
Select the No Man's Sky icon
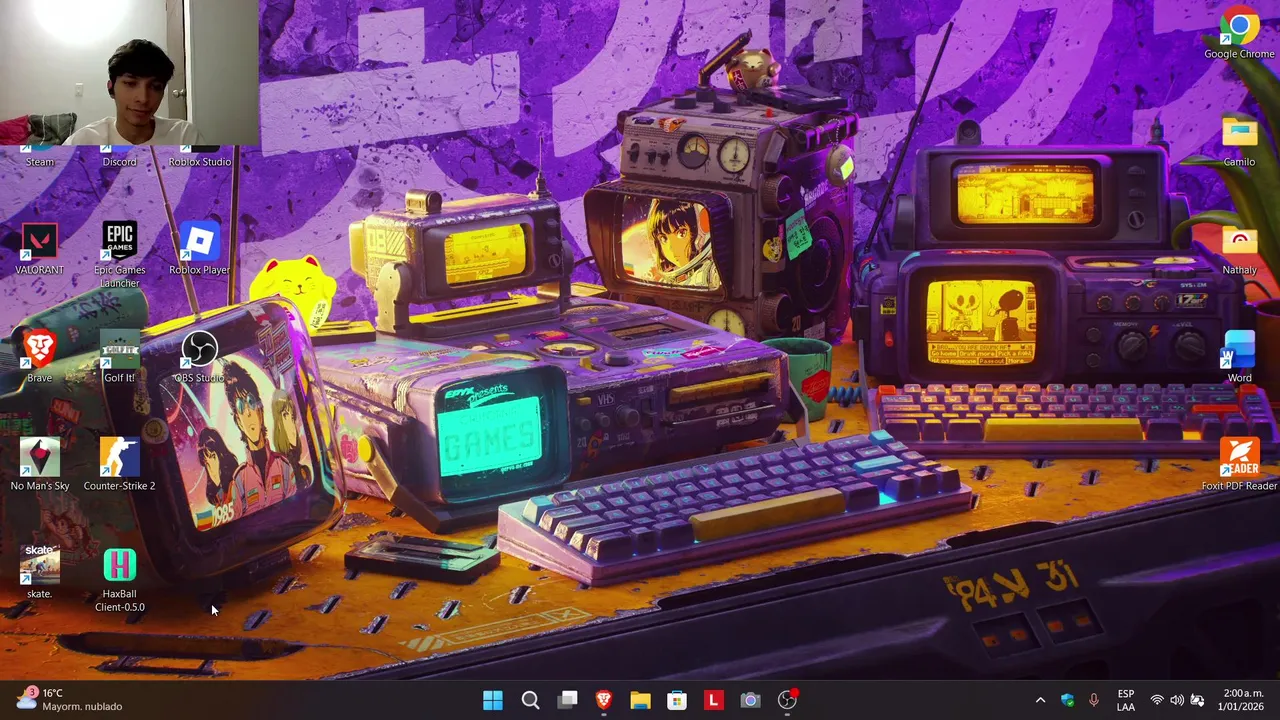[40, 465]
